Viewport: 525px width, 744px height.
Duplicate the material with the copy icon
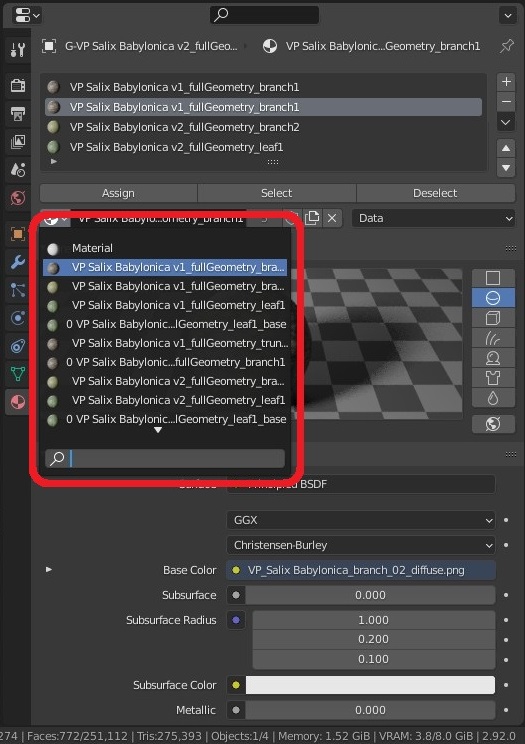tap(312, 218)
